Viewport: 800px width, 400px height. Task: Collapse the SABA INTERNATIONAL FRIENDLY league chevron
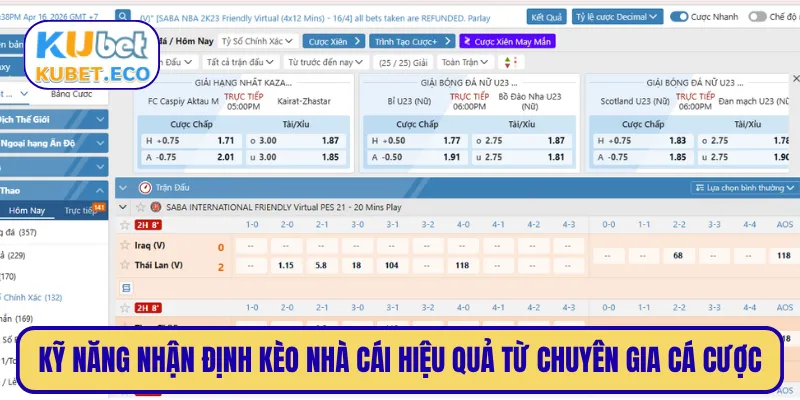(x=122, y=207)
